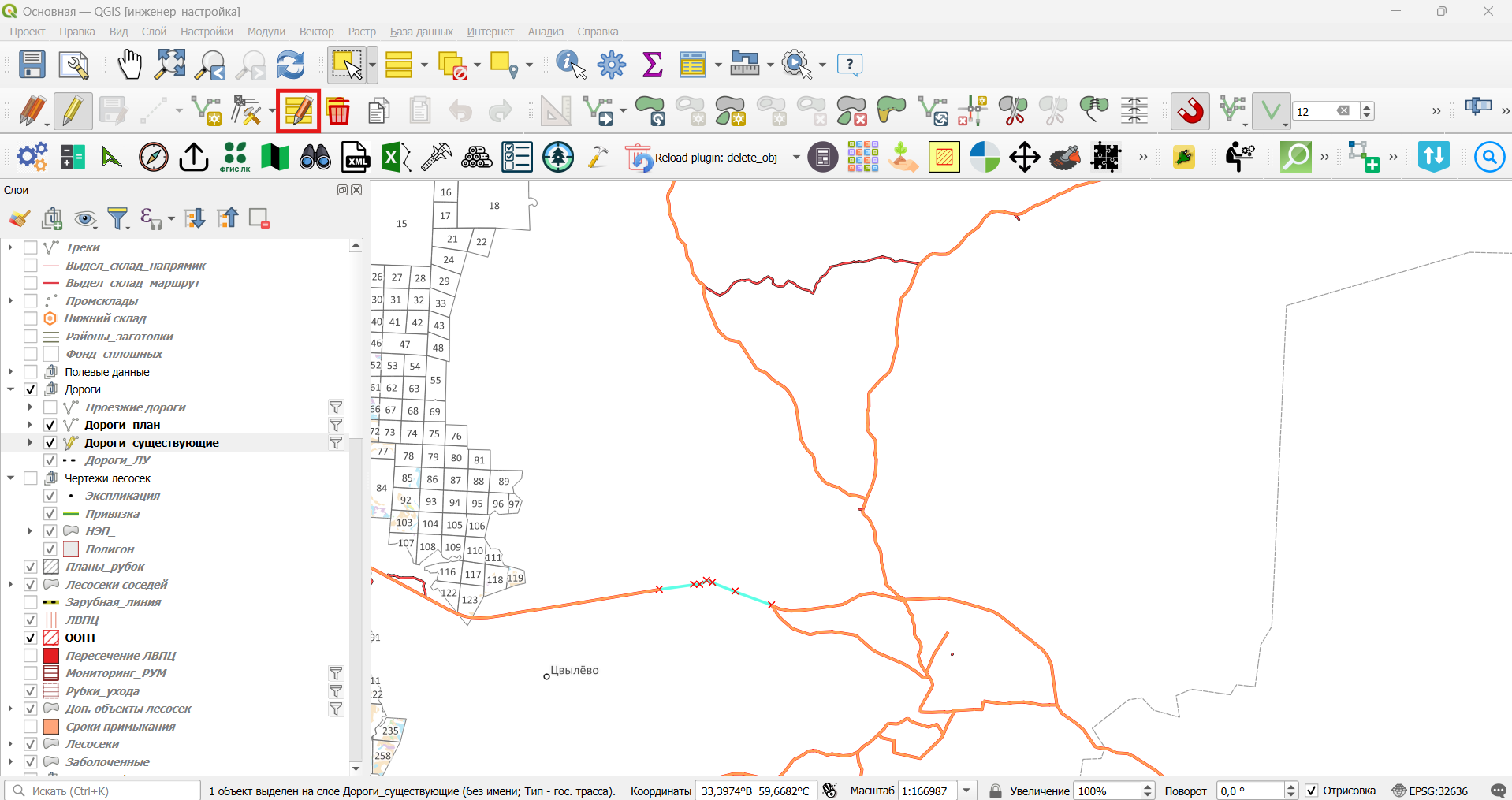
Task: Expand the Полевые данные group
Action: [x=10, y=372]
